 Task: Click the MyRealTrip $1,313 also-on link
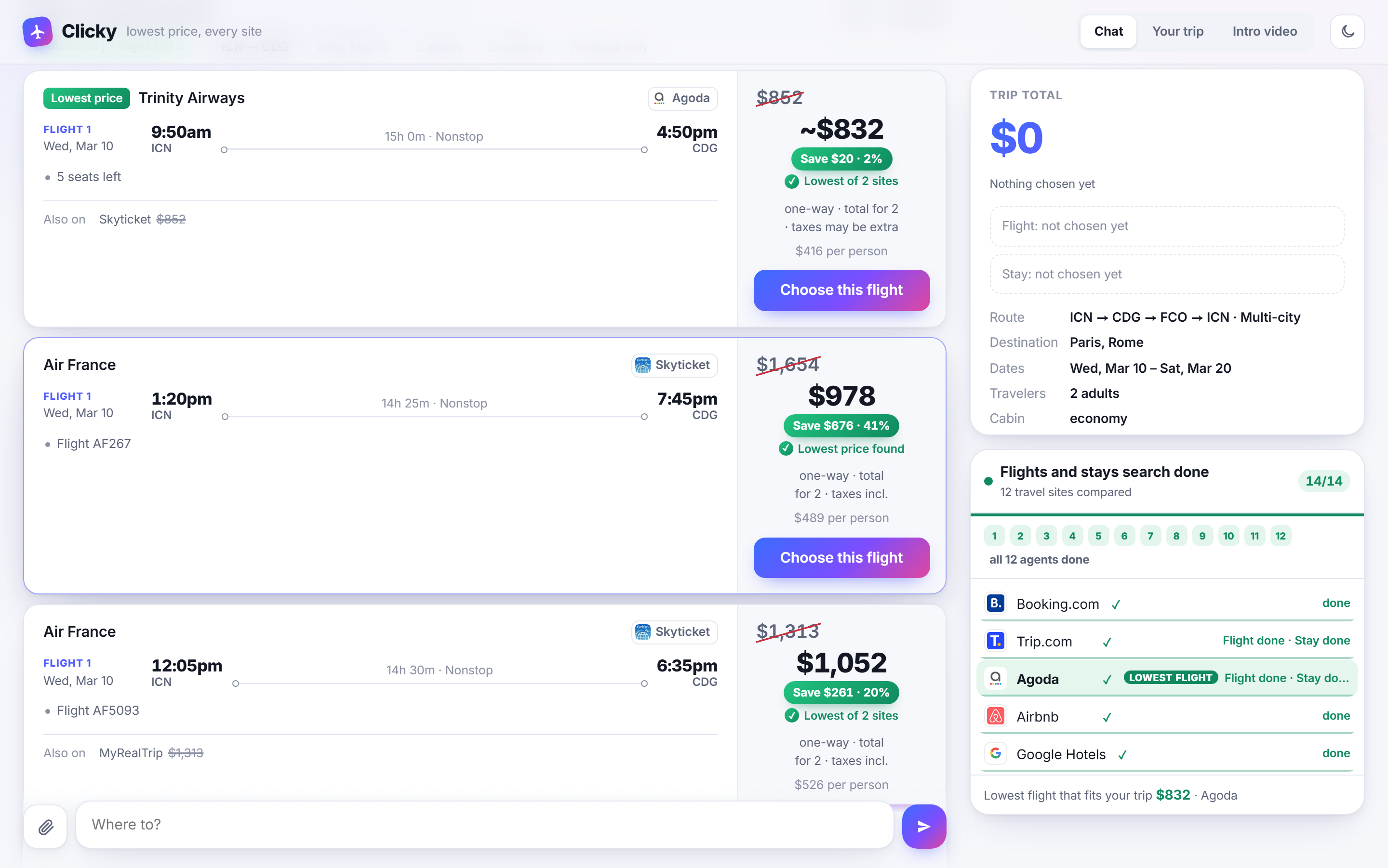(x=151, y=753)
